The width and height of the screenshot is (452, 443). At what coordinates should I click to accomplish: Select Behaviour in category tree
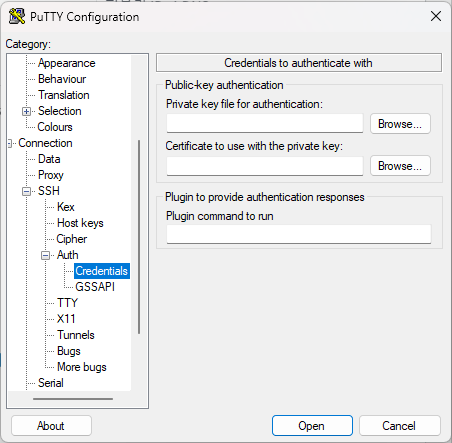click(62, 79)
